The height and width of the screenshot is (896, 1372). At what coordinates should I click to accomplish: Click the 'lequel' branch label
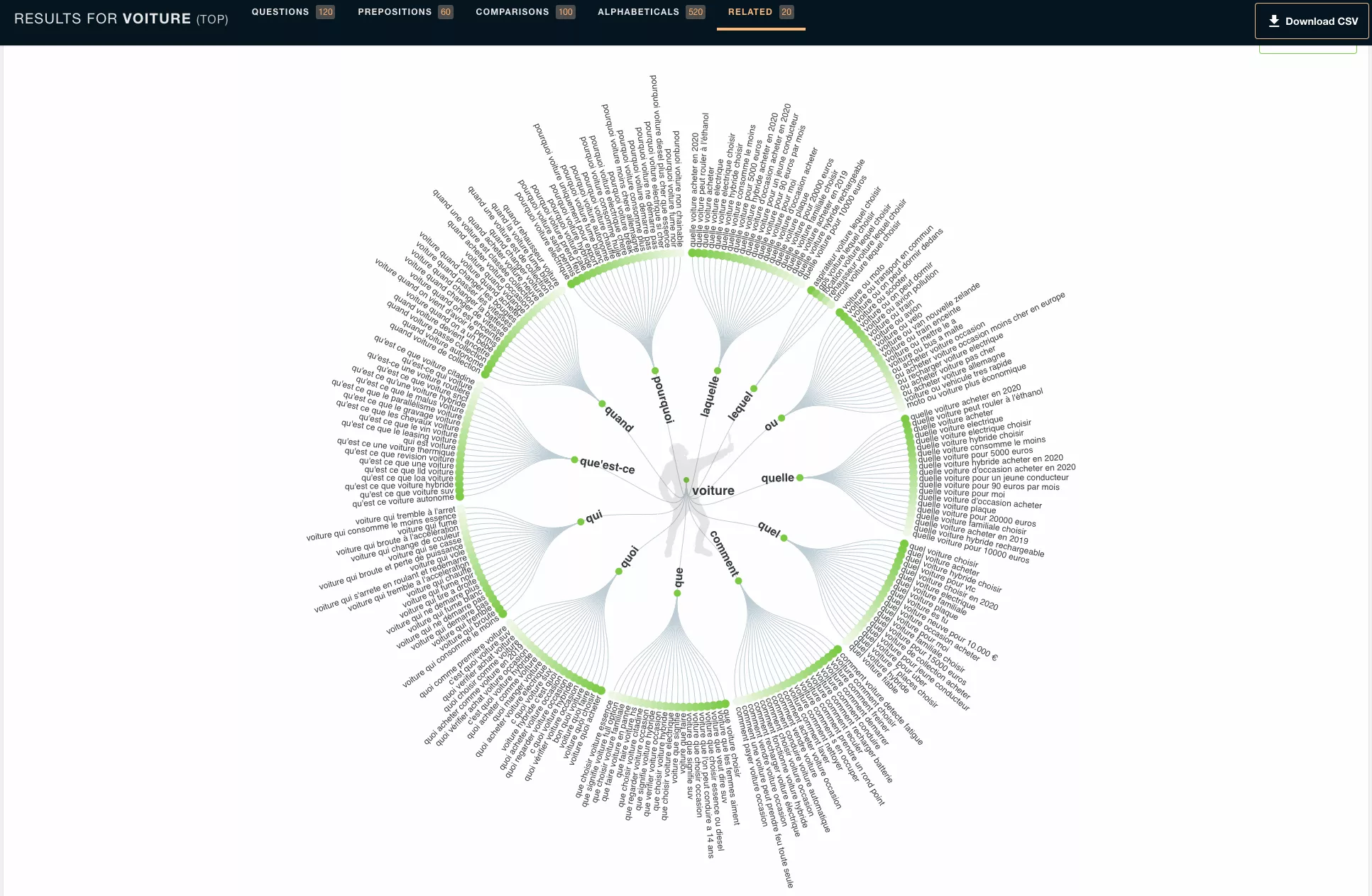coord(740,405)
